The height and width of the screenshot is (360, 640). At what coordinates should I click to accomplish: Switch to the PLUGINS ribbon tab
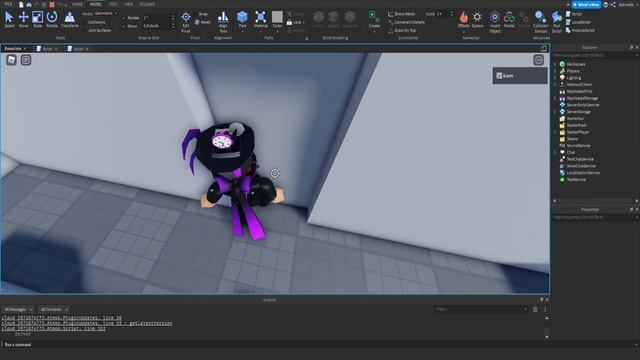click(x=147, y=4)
